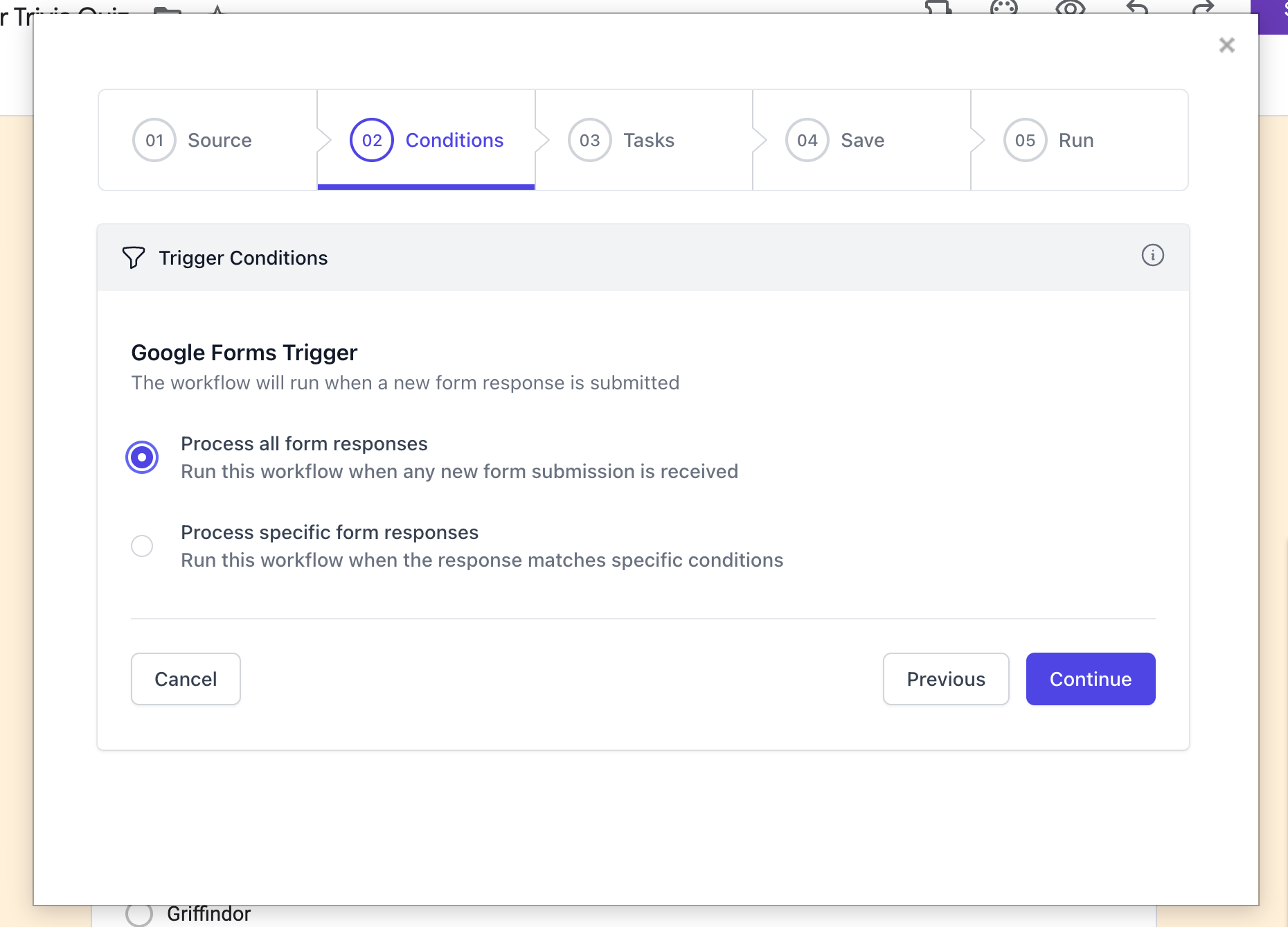
Task: Select Process specific form responses option
Action: (x=142, y=546)
